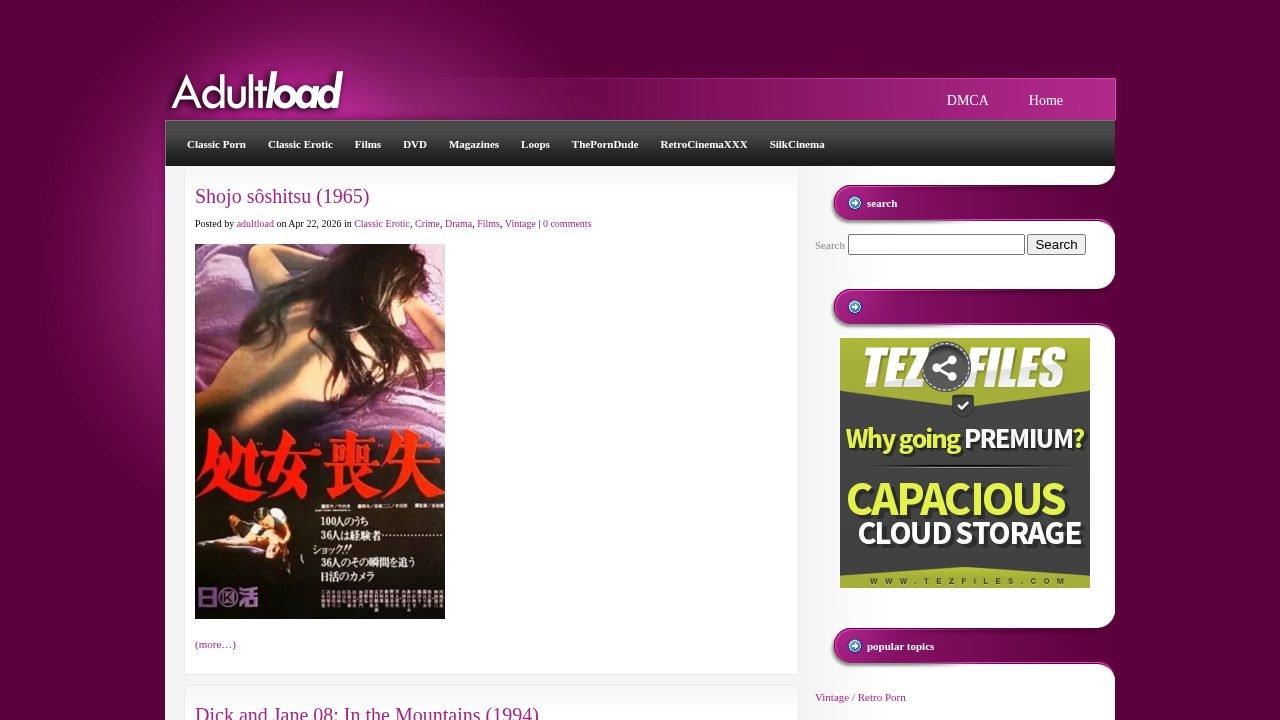Open the Vintage / Retro Porn topic
The image size is (1280, 720).
[860, 697]
